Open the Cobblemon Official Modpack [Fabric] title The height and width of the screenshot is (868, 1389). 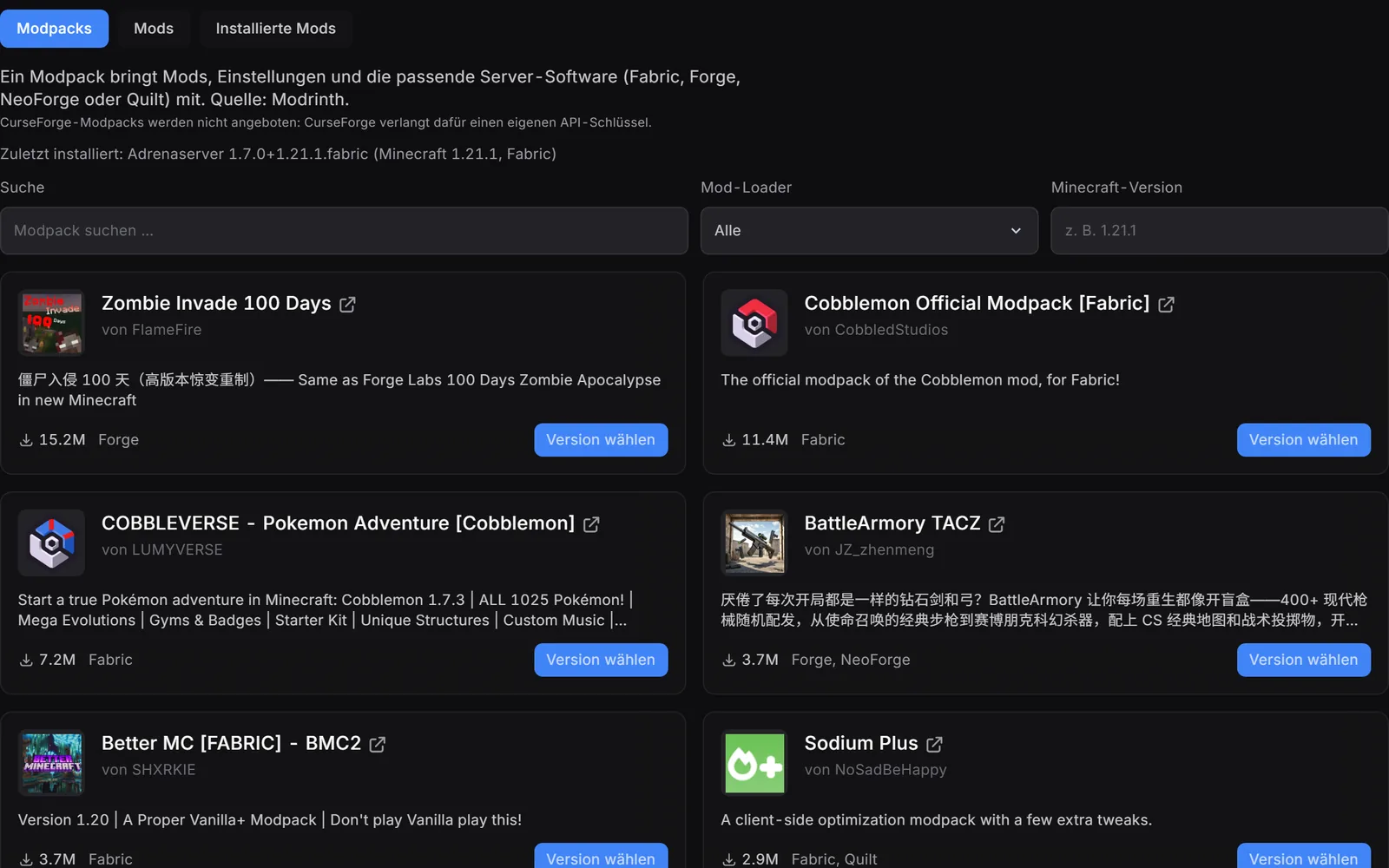pos(977,304)
